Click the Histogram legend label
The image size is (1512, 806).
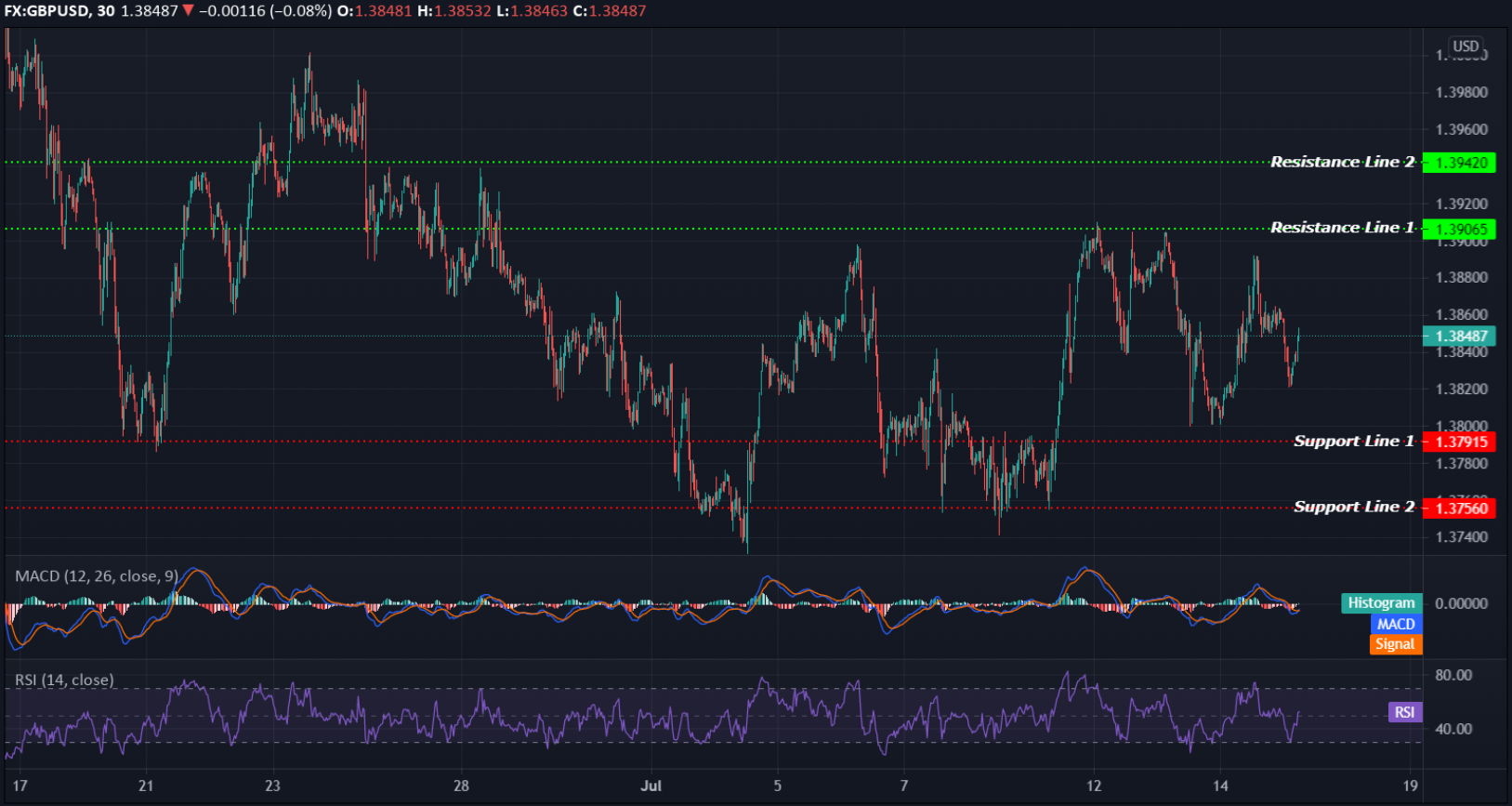[1381, 603]
